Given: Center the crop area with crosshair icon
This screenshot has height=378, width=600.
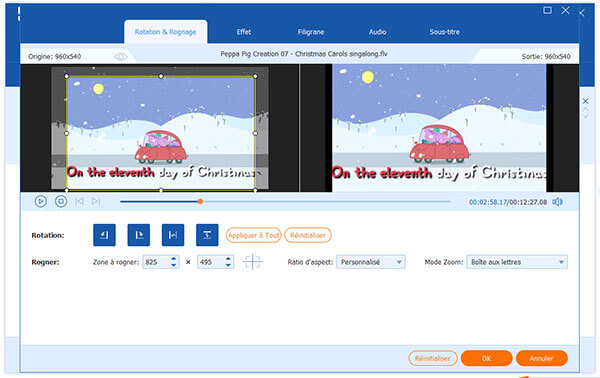Looking at the screenshot, I should [x=253, y=262].
